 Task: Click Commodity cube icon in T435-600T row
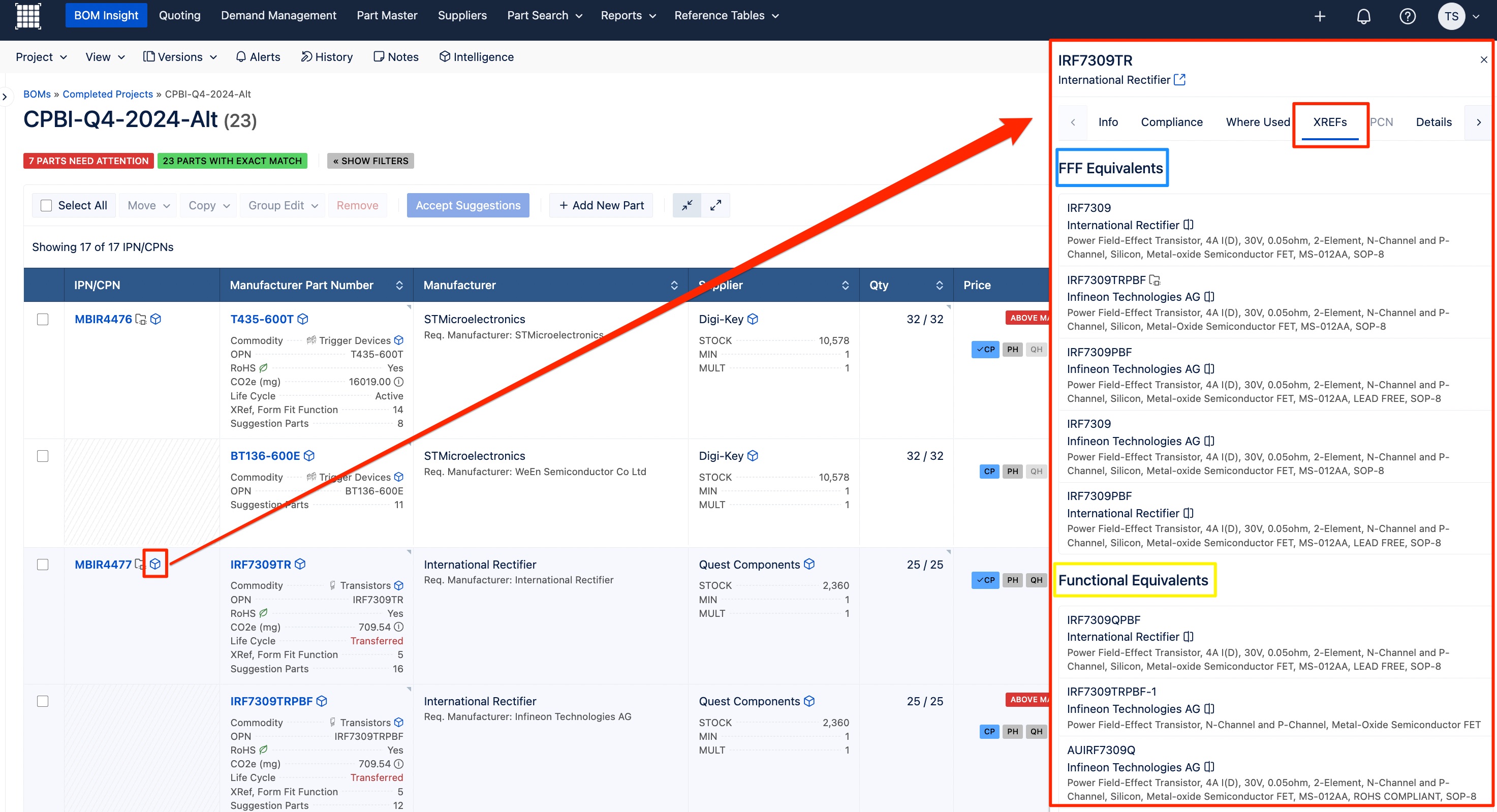point(399,340)
